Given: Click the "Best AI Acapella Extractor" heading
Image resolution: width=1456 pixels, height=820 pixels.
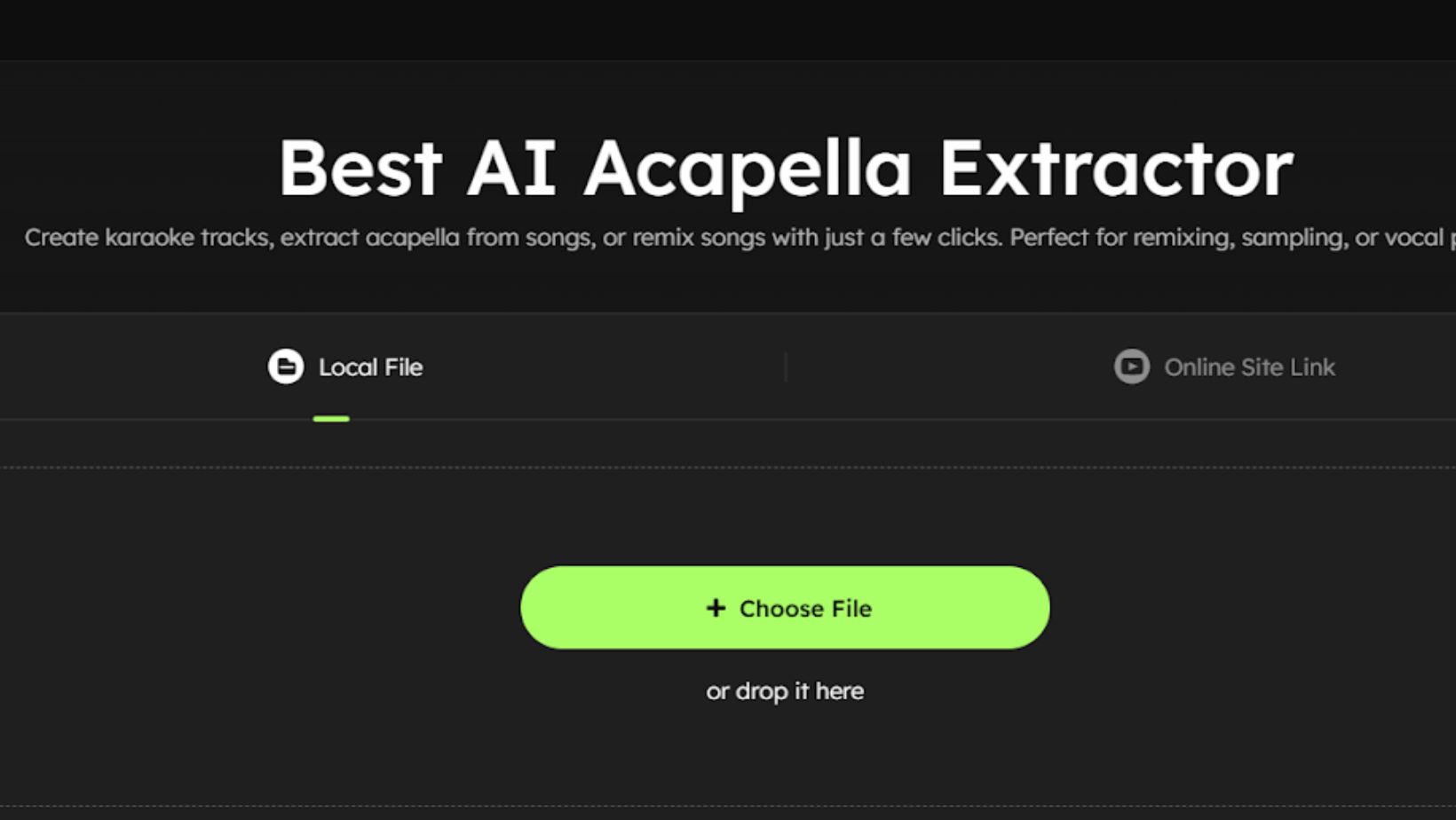Looking at the screenshot, I should 785,169.
